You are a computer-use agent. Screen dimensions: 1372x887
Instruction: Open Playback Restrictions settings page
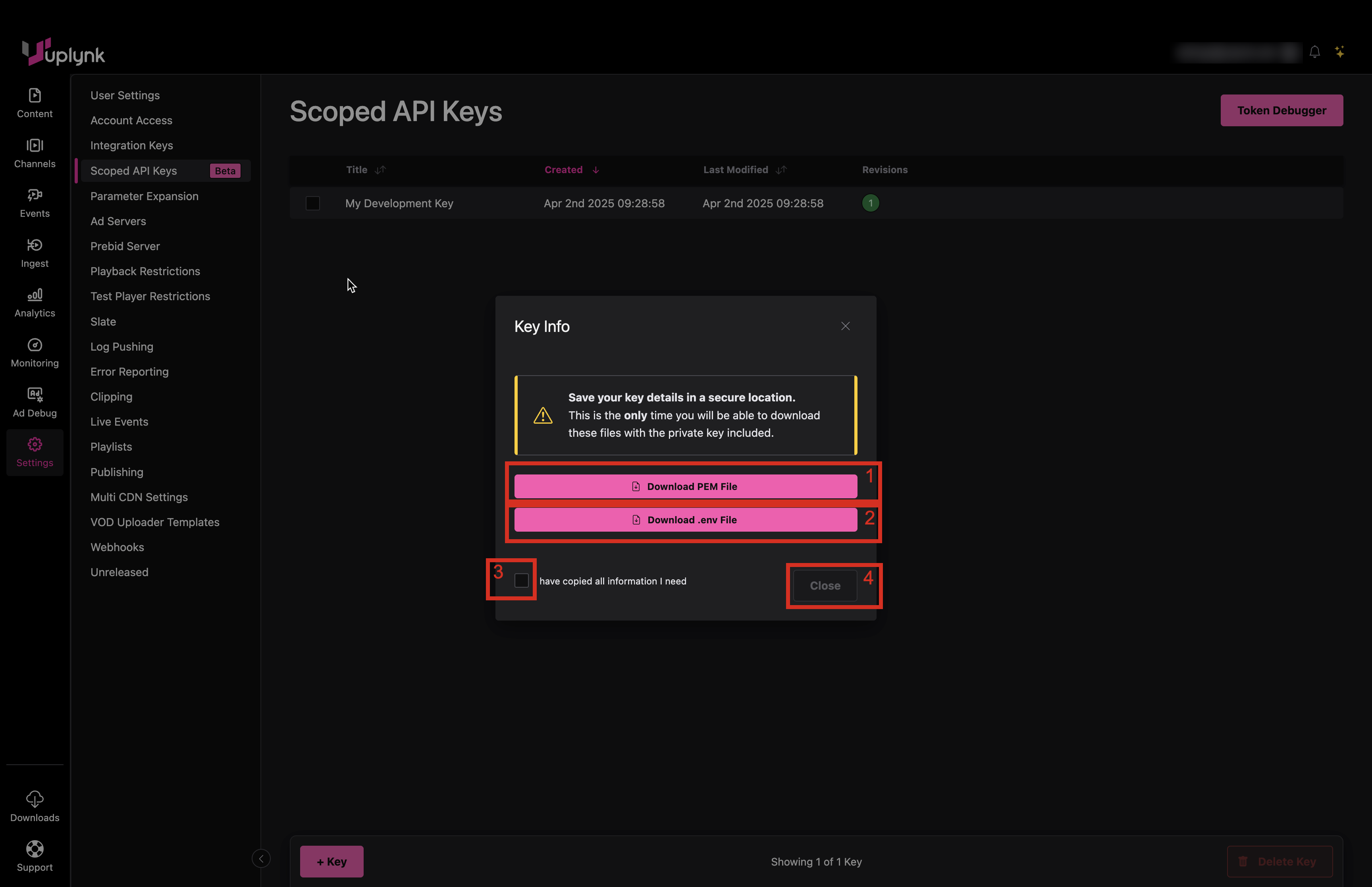click(x=145, y=271)
